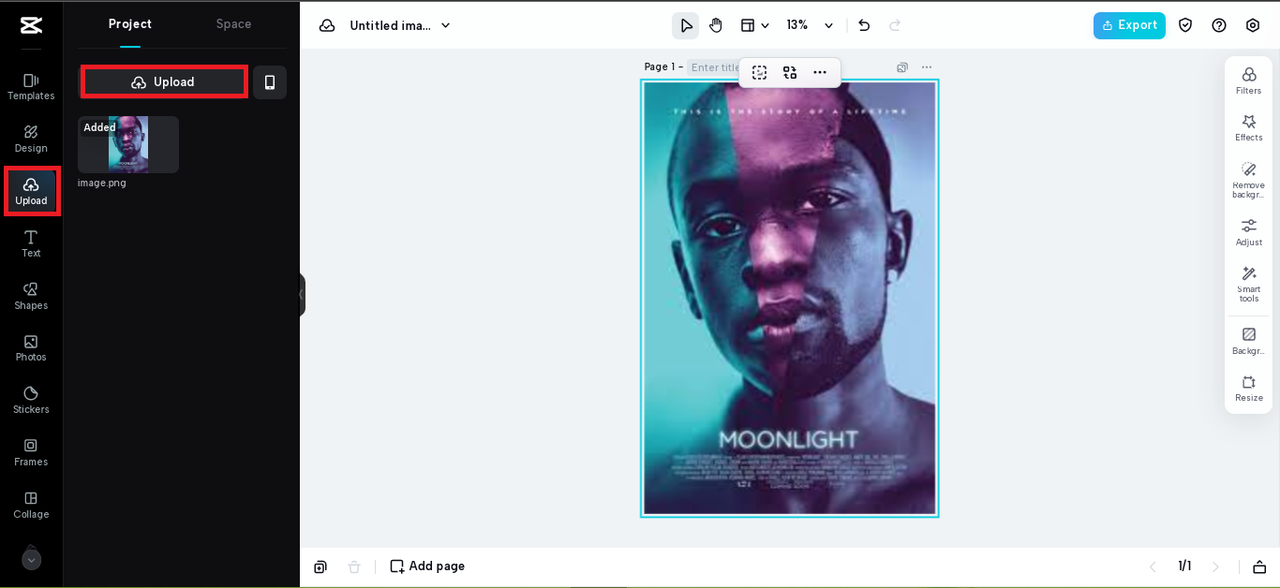The height and width of the screenshot is (588, 1280).
Task: Click the Add page button
Action: 427,566
